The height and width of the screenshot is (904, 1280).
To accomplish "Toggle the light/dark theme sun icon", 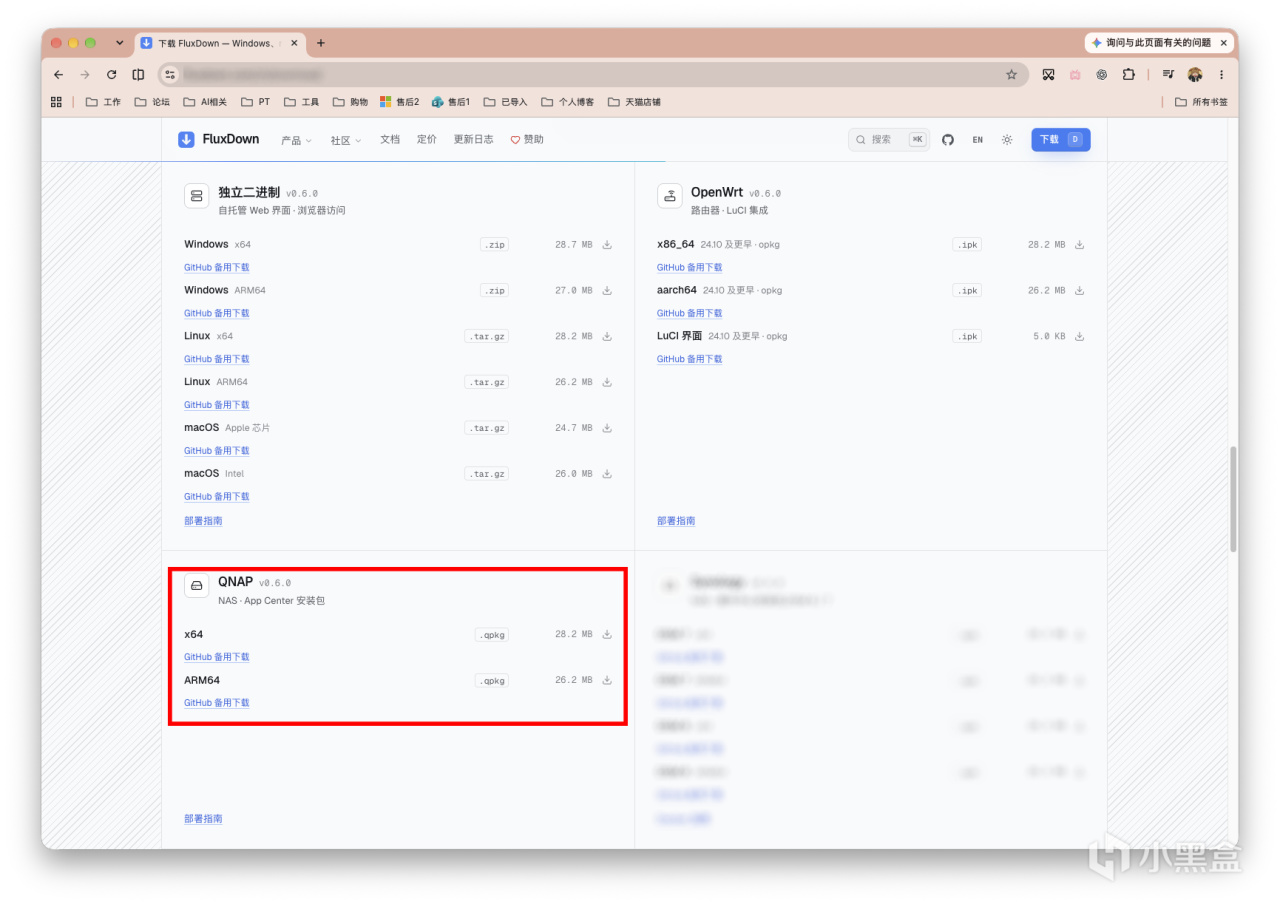I will coord(1007,140).
